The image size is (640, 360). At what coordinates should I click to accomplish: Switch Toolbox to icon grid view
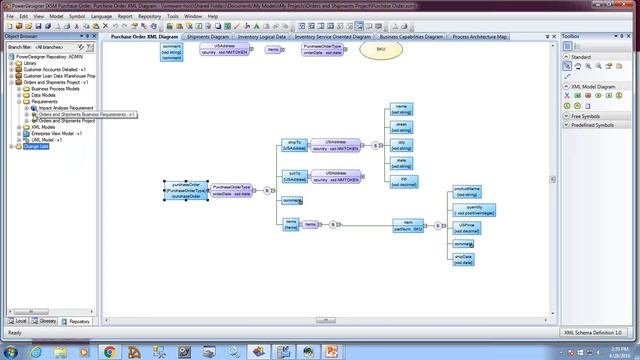[x=567, y=46]
